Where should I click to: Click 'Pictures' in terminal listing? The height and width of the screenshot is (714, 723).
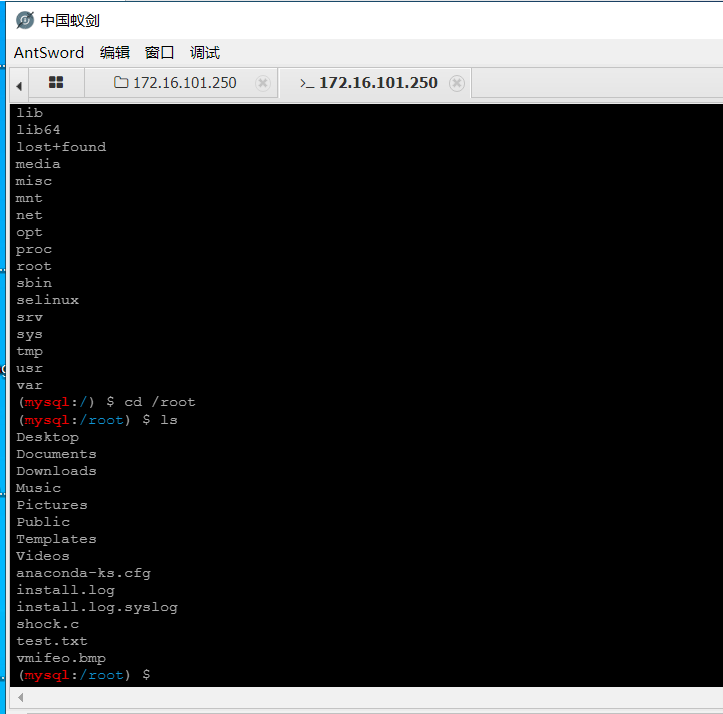tap(52, 505)
